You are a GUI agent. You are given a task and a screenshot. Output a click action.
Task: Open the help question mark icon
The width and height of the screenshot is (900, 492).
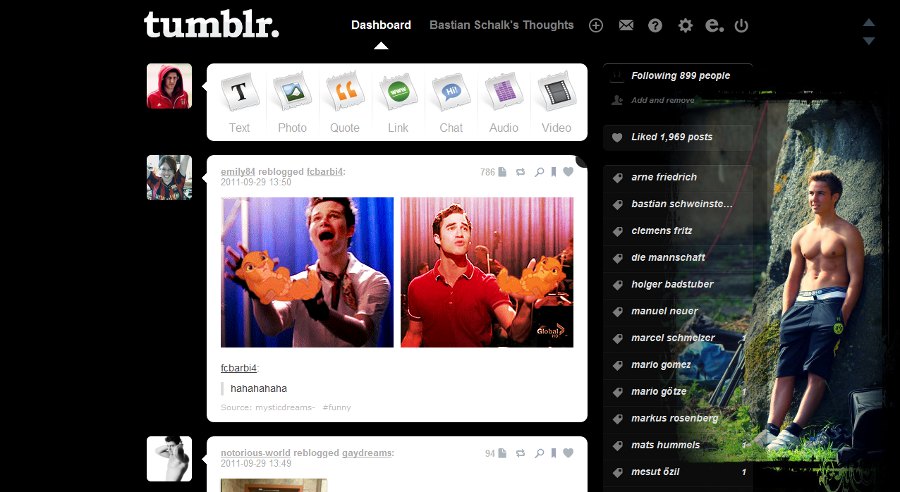(x=655, y=25)
